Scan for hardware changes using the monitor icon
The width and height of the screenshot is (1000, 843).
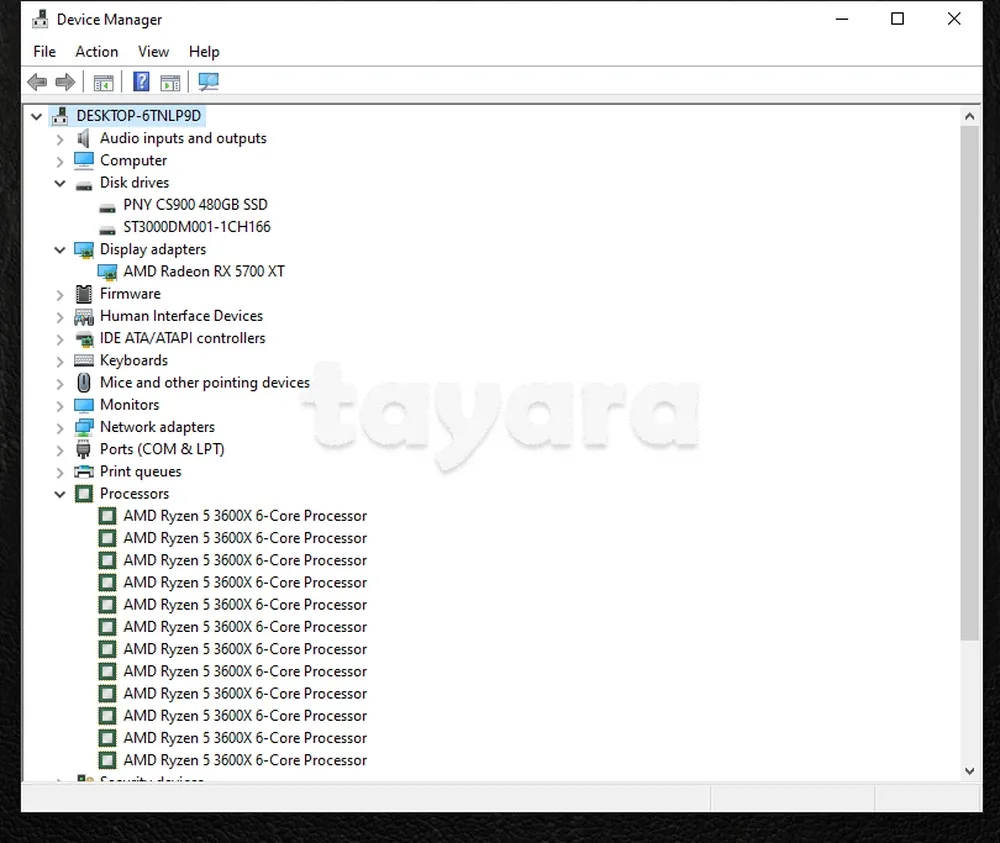(x=208, y=82)
